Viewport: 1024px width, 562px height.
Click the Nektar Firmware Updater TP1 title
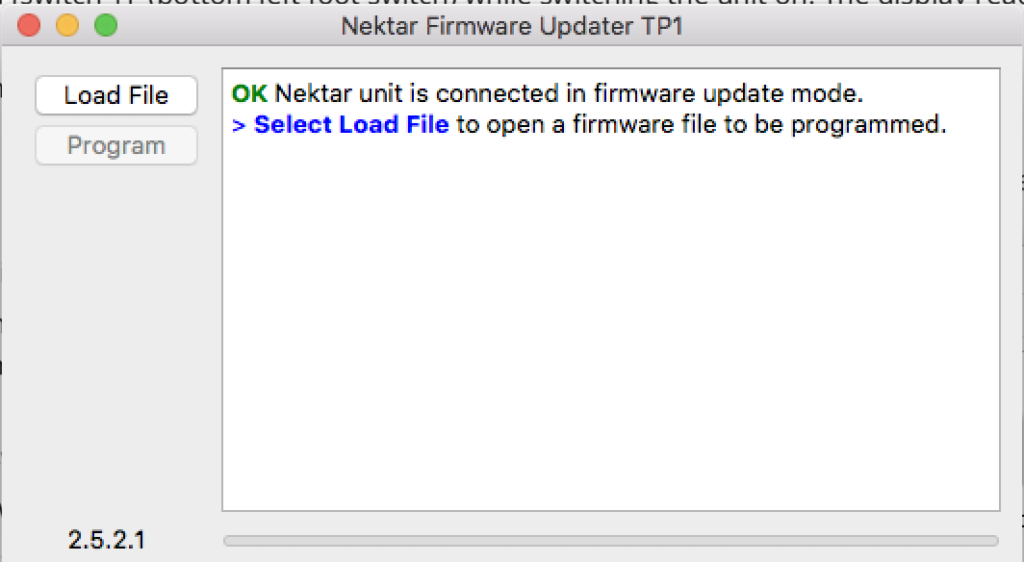pyautogui.click(x=511, y=26)
